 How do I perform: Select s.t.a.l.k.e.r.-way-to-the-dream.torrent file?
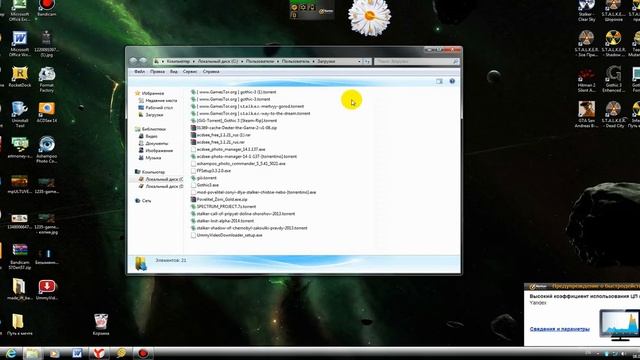click(251, 113)
